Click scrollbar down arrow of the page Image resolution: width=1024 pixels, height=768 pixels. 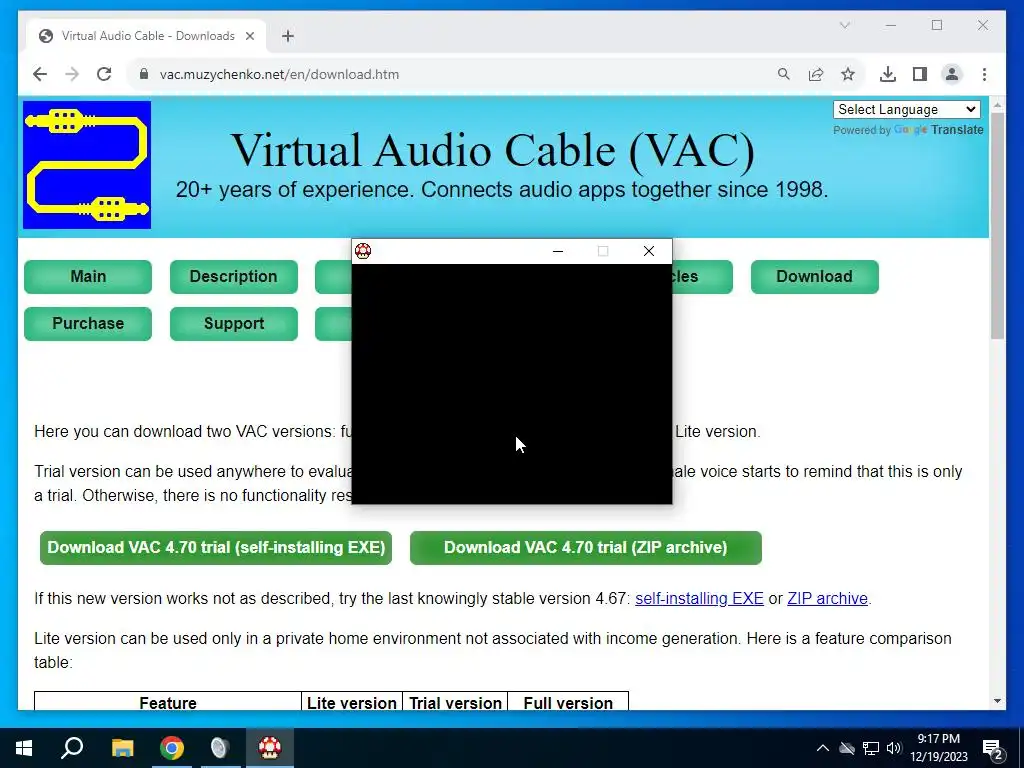click(997, 701)
